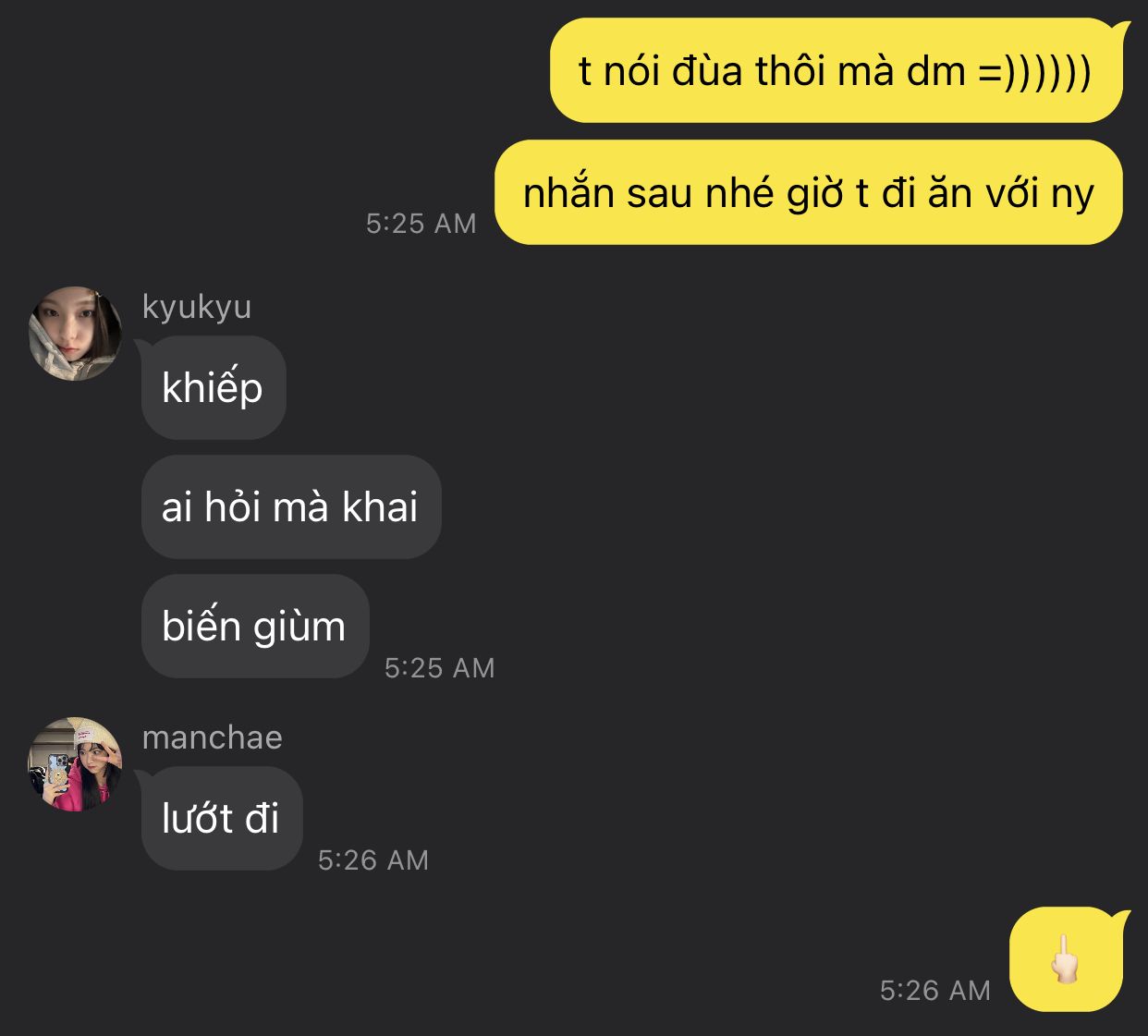Tap the middle finger emoji message
The image size is (1148, 1036).
point(1067,959)
